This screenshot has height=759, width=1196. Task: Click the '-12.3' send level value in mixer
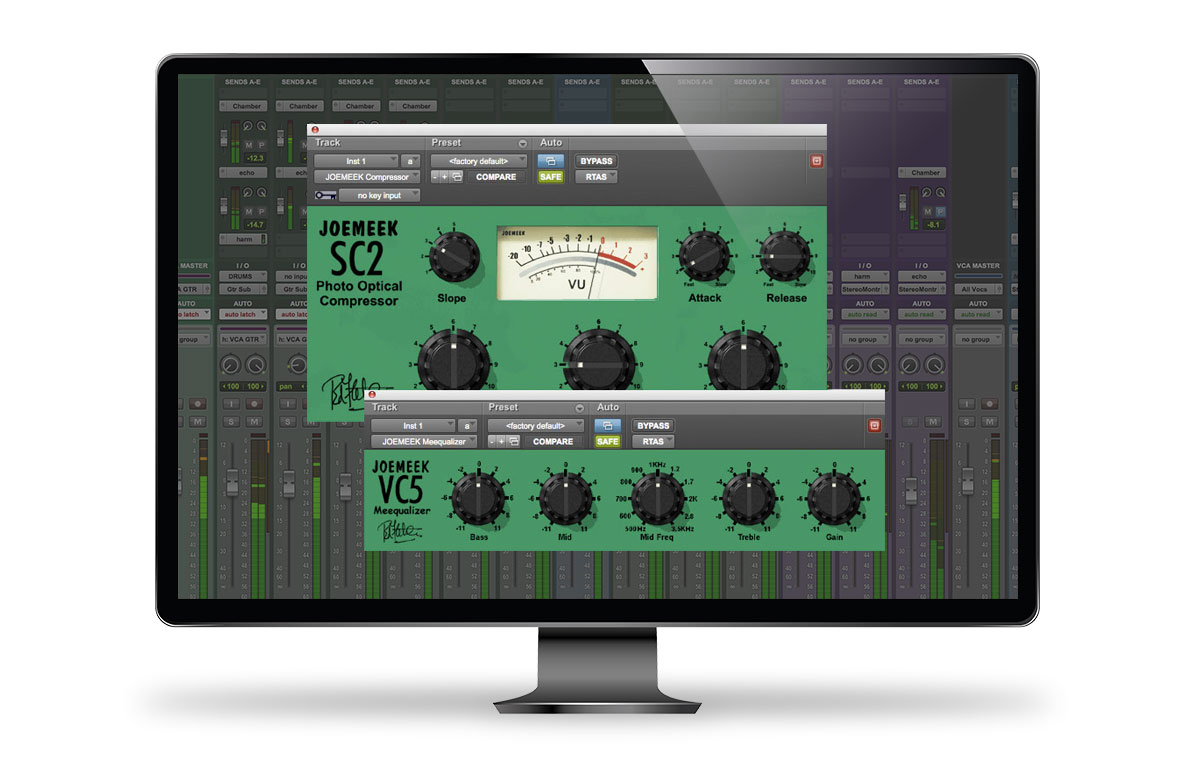(x=255, y=159)
